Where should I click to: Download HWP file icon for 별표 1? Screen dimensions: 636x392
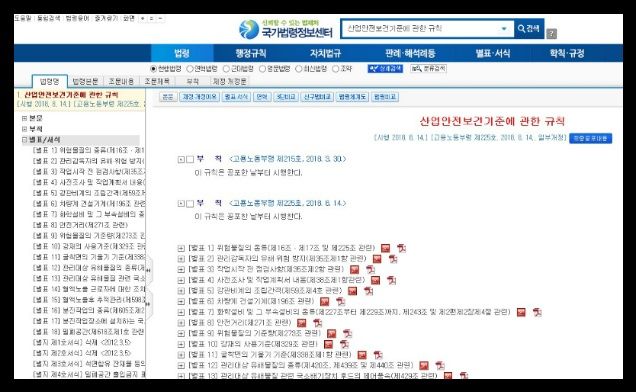click(385, 248)
